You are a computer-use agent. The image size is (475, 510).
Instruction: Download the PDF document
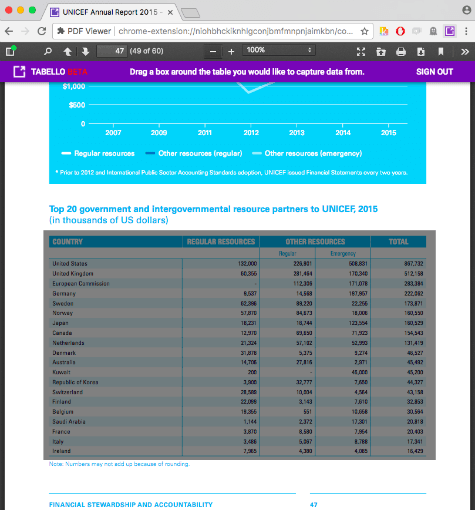[x=421, y=52]
